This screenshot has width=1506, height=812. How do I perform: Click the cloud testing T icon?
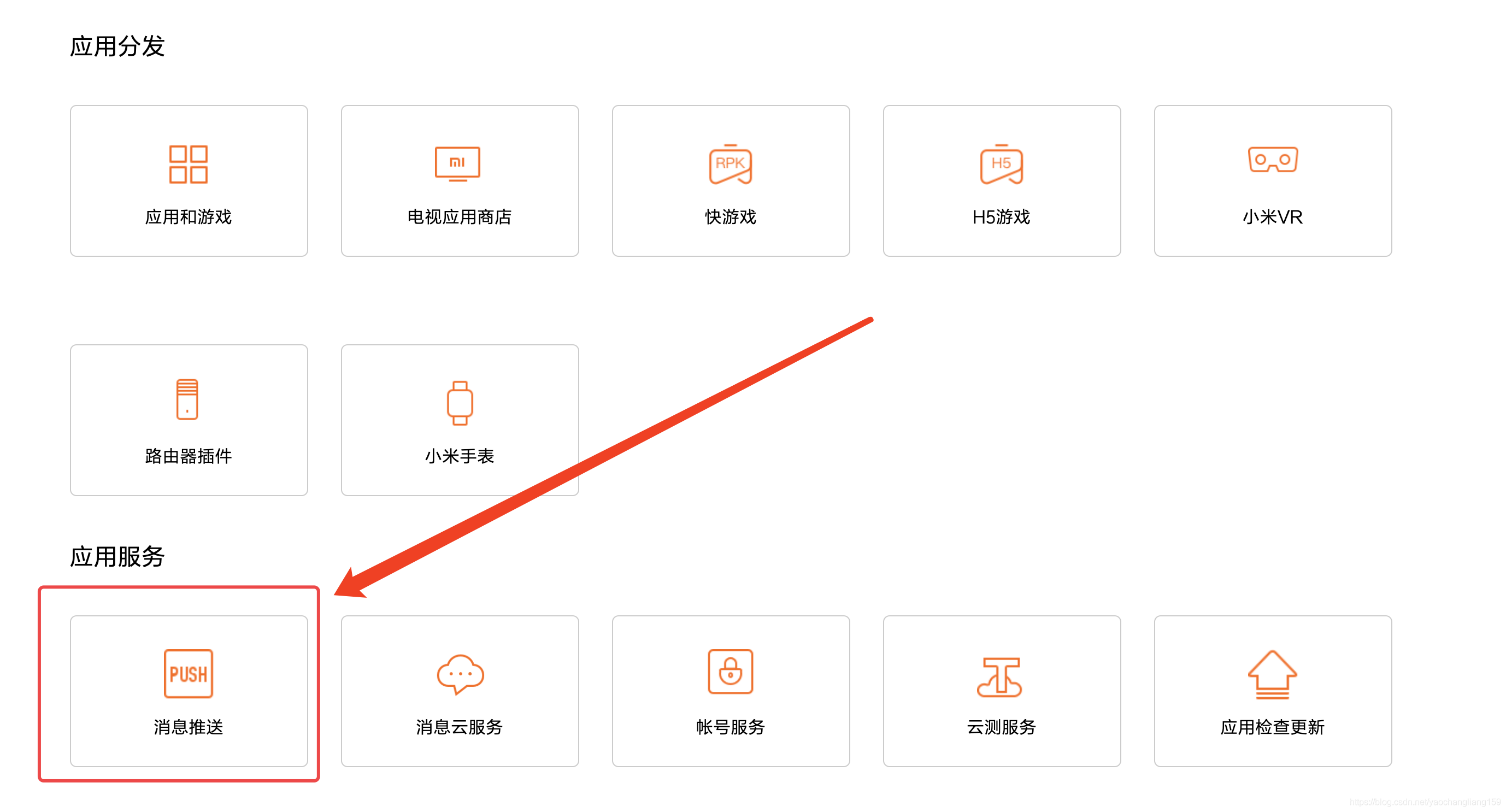(x=999, y=677)
